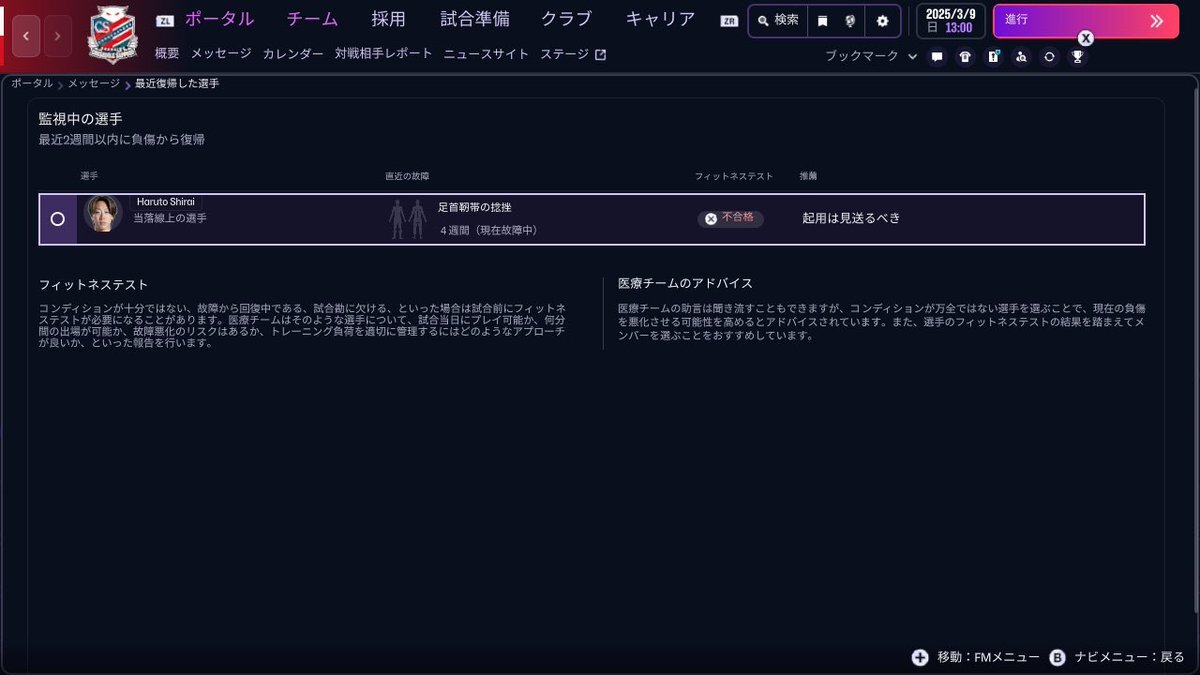Open settings via the gear icon
The width and height of the screenshot is (1200, 675).
[x=882, y=21]
